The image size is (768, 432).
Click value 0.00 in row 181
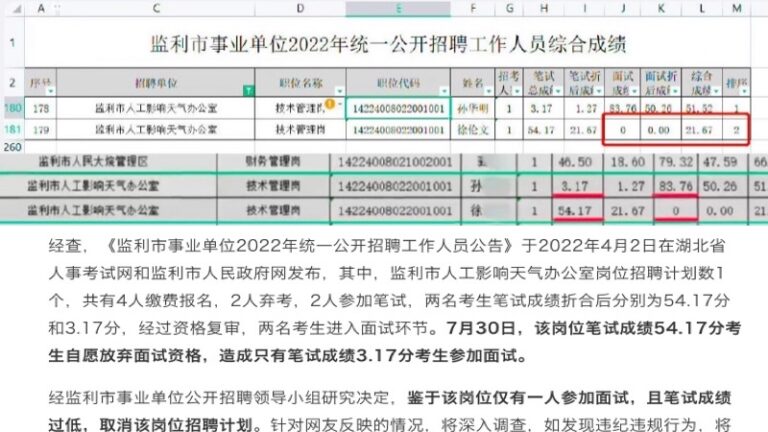click(x=661, y=130)
